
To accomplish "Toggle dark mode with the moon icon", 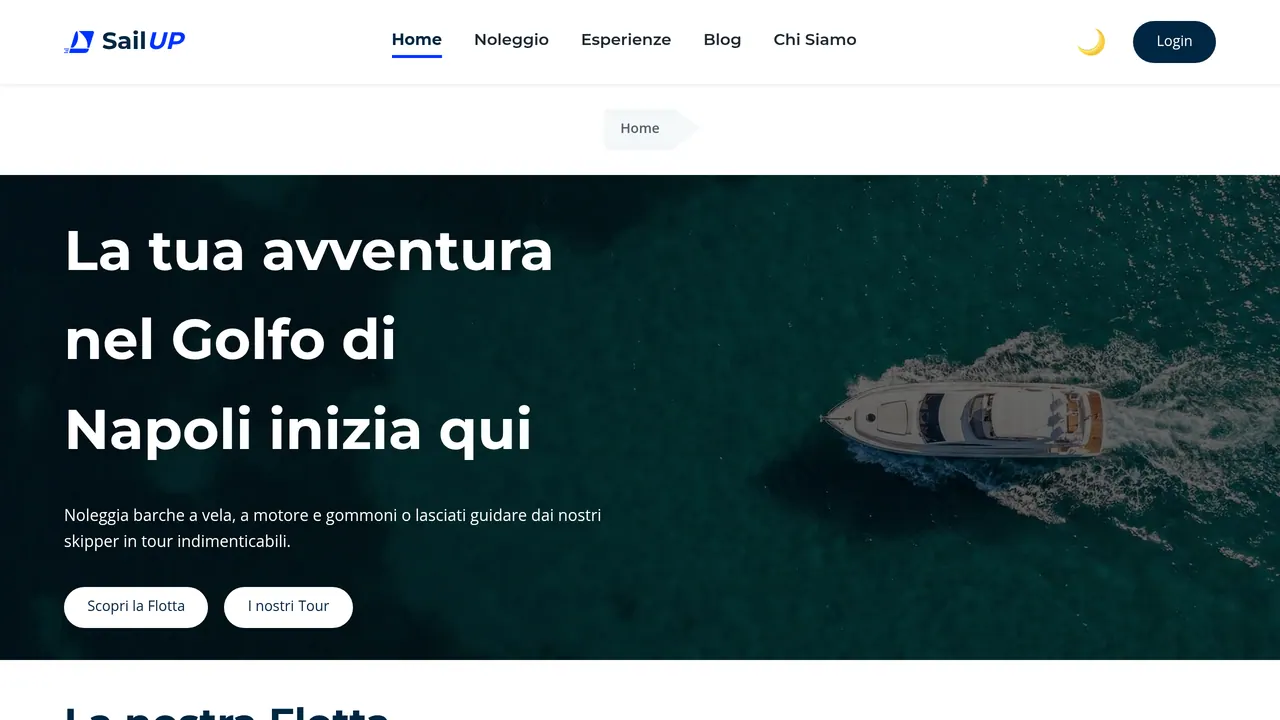I will pos(1091,42).
